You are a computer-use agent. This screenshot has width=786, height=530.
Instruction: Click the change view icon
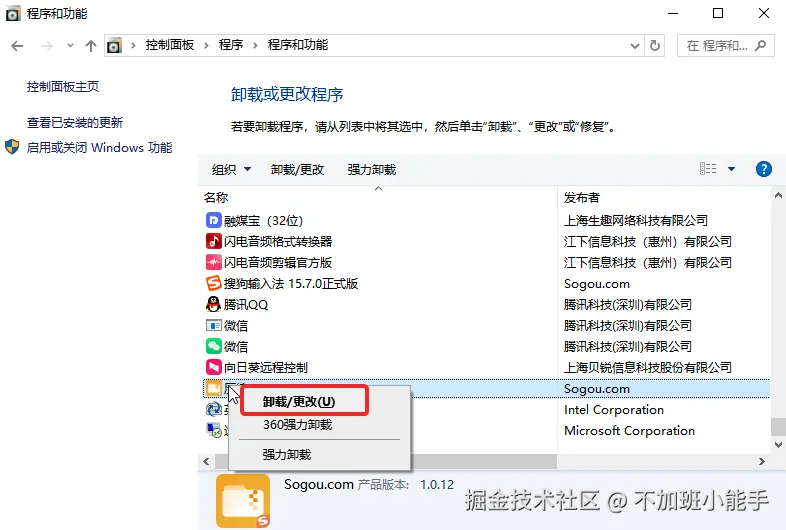708,169
